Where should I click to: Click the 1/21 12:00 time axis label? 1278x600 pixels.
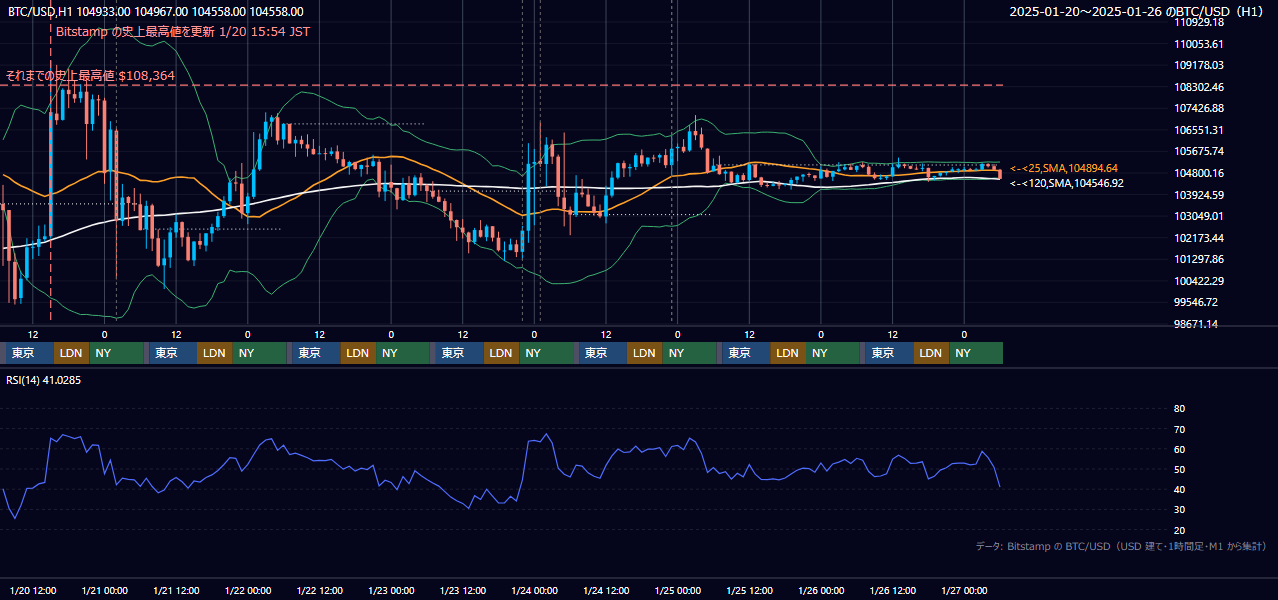[176, 590]
